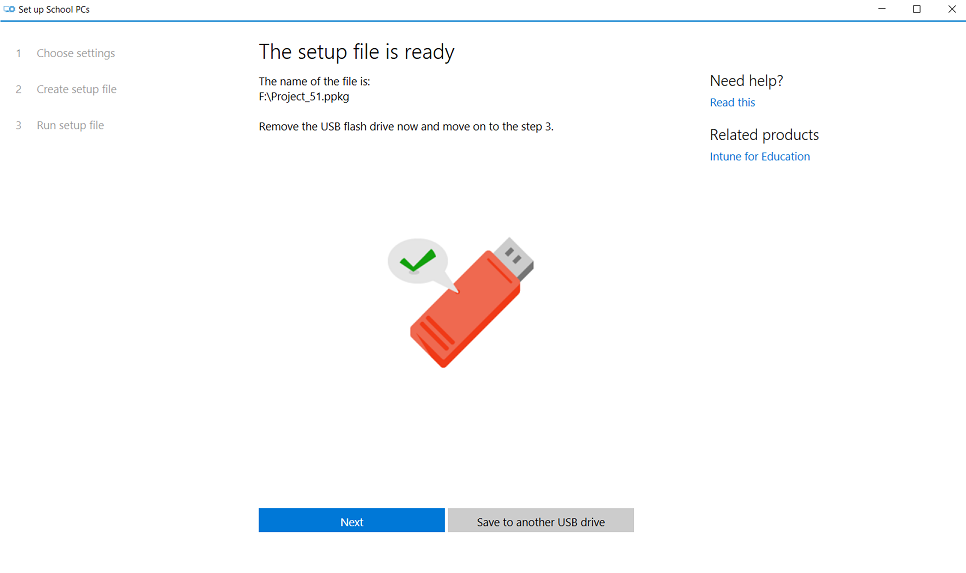Click Save to another USB drive
This screenshot has width=966, height=573.
(541, 521)
